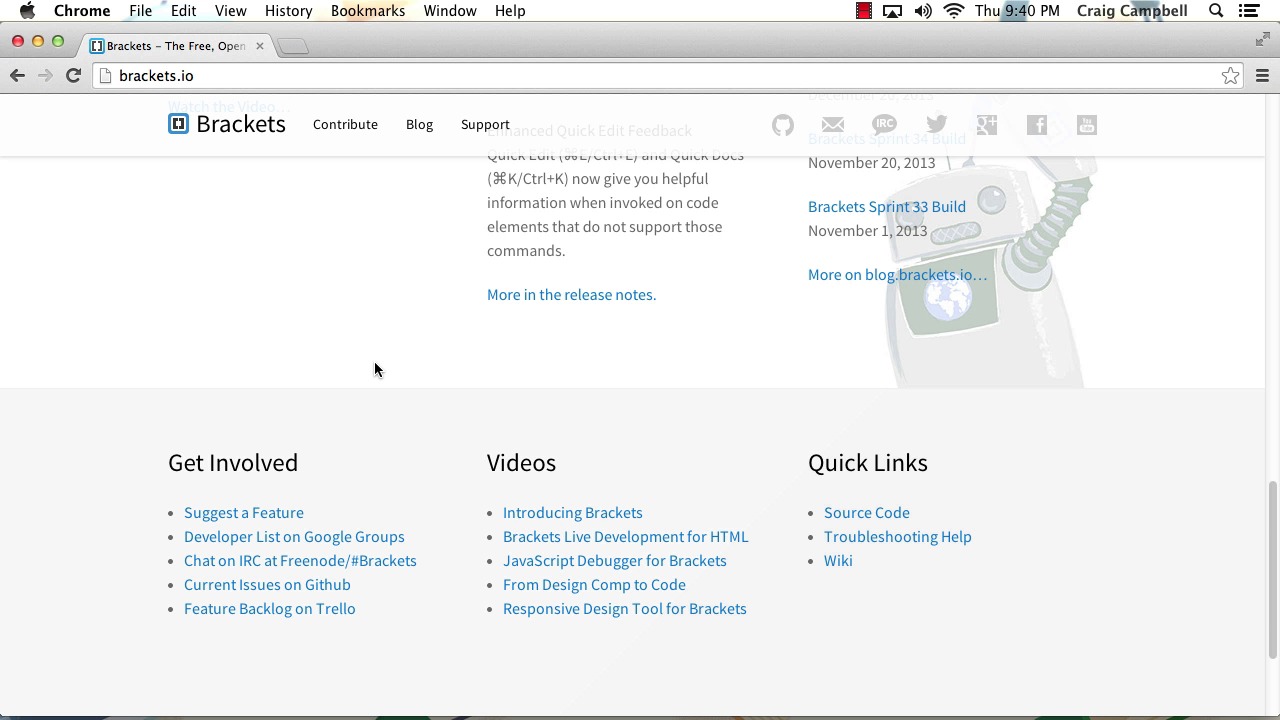Open Feature Backlog on Trello link
The height and width of the screenshot is (720, 1280).
269,609
